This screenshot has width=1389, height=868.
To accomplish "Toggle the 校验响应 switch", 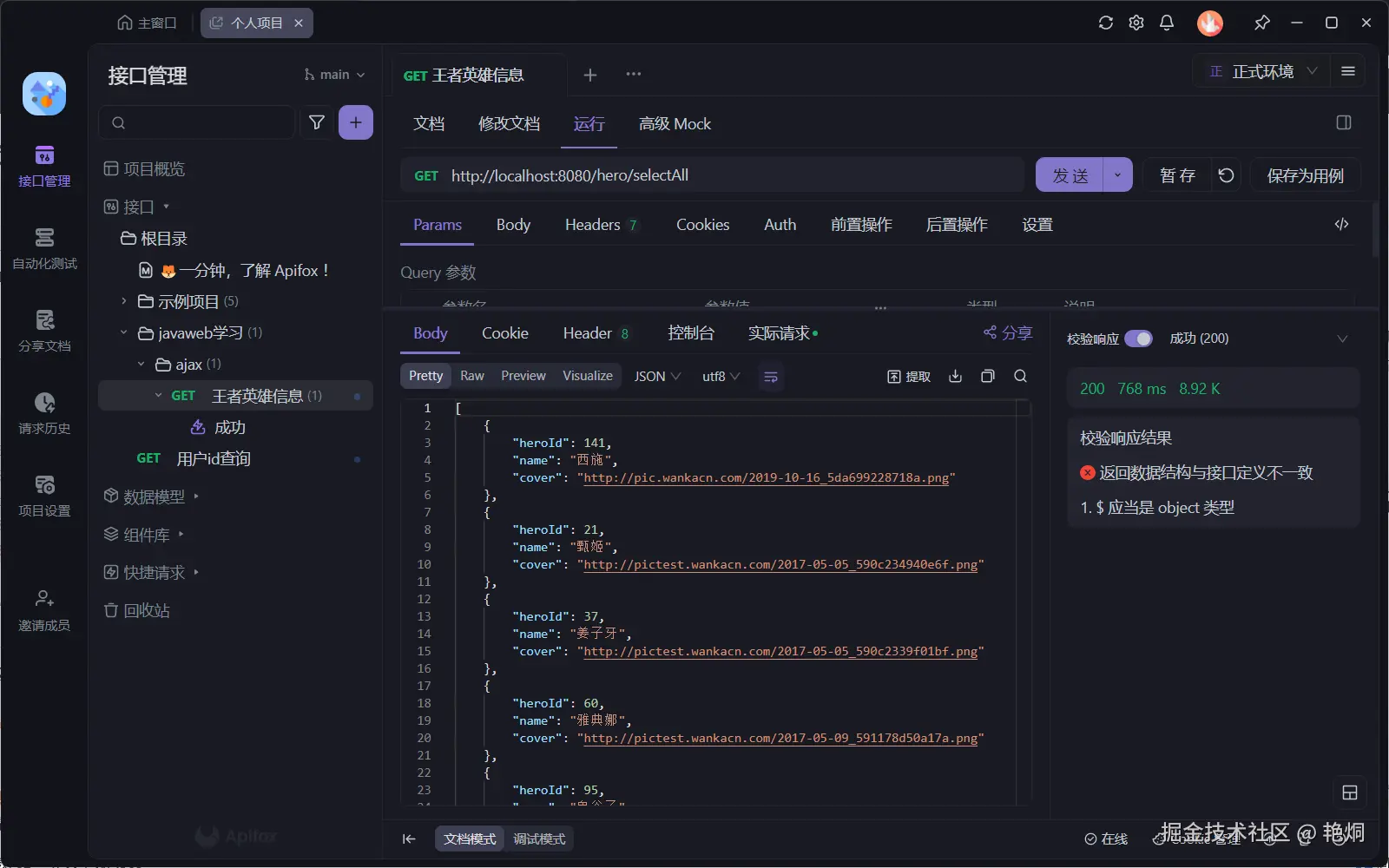I will click(1138, 339).
